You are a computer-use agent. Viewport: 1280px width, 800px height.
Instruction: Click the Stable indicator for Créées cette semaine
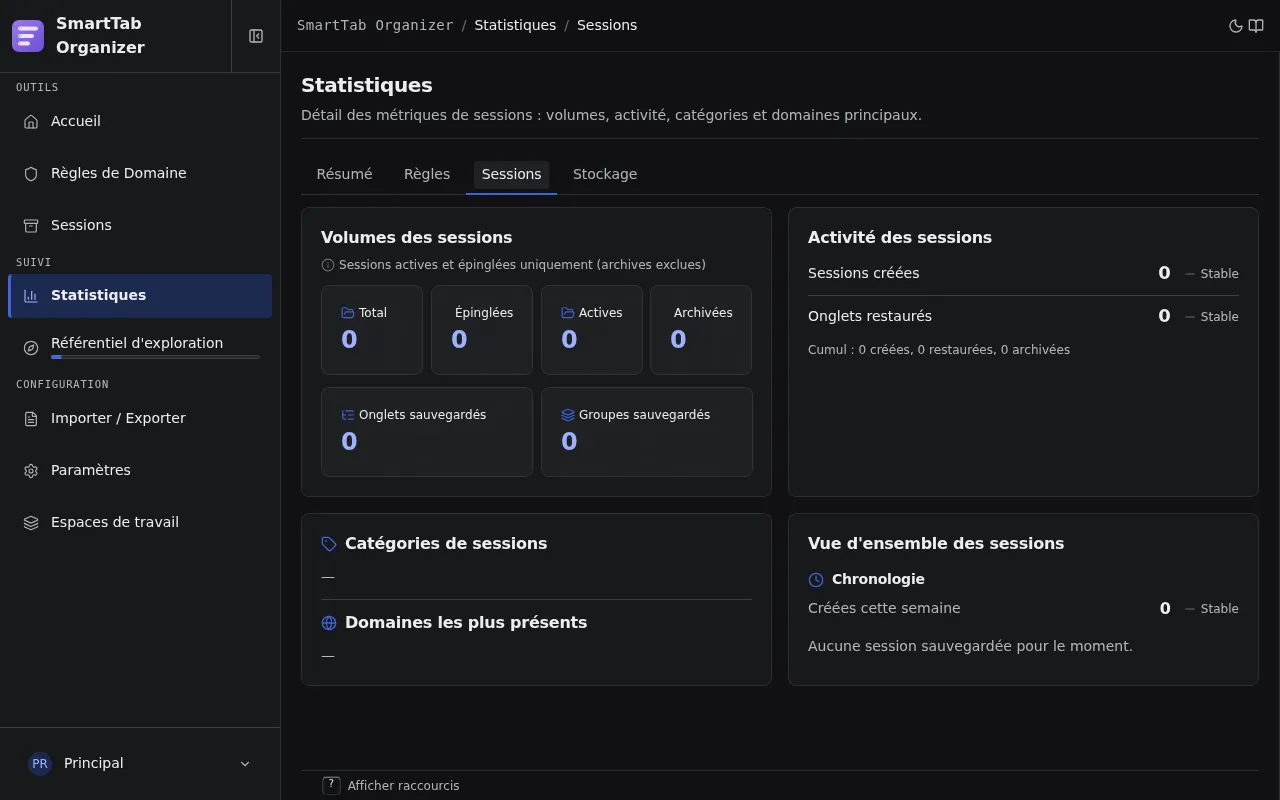pyautogui.click(x=1212, y=609)
